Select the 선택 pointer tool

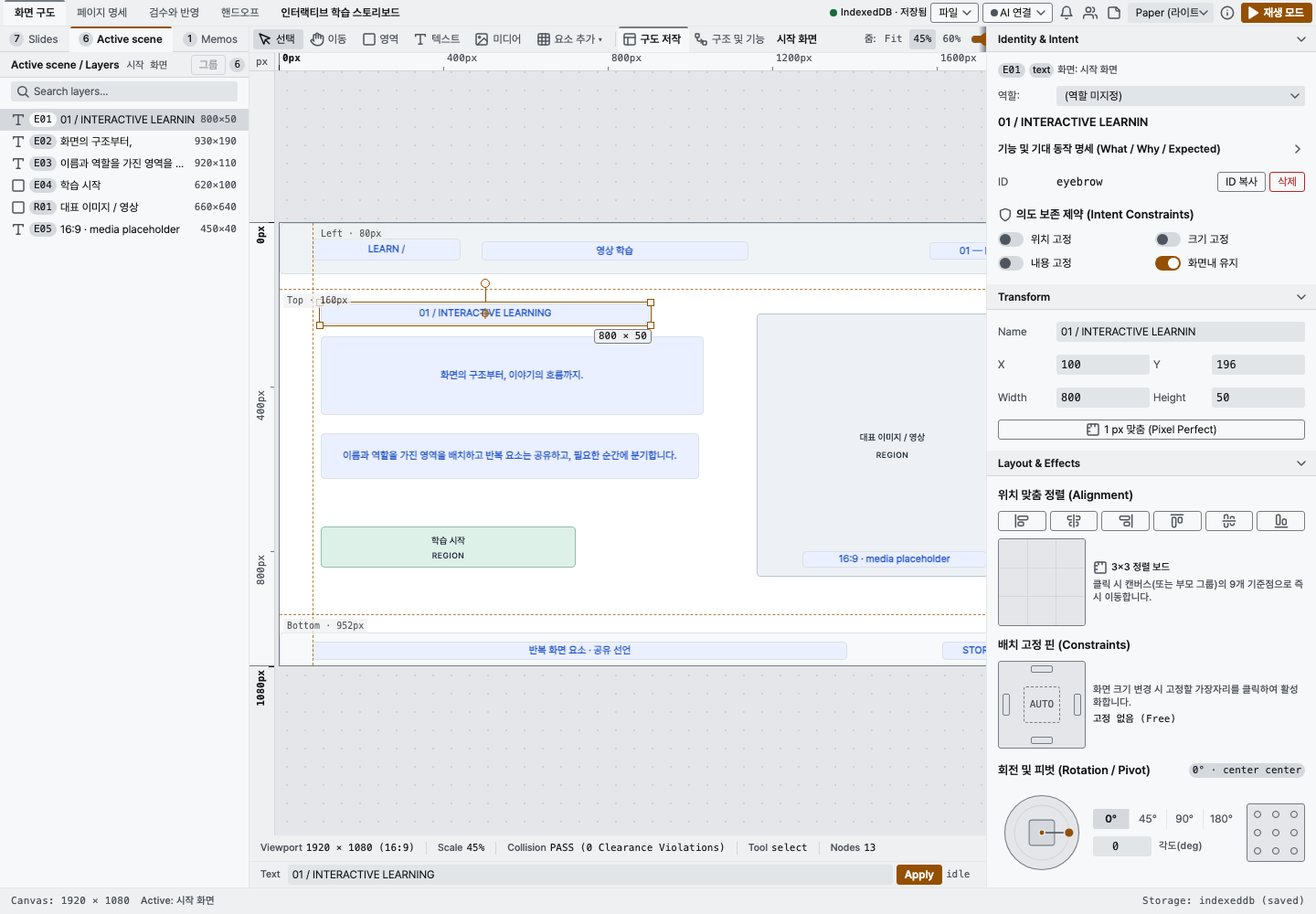click(x=277, y=39)
